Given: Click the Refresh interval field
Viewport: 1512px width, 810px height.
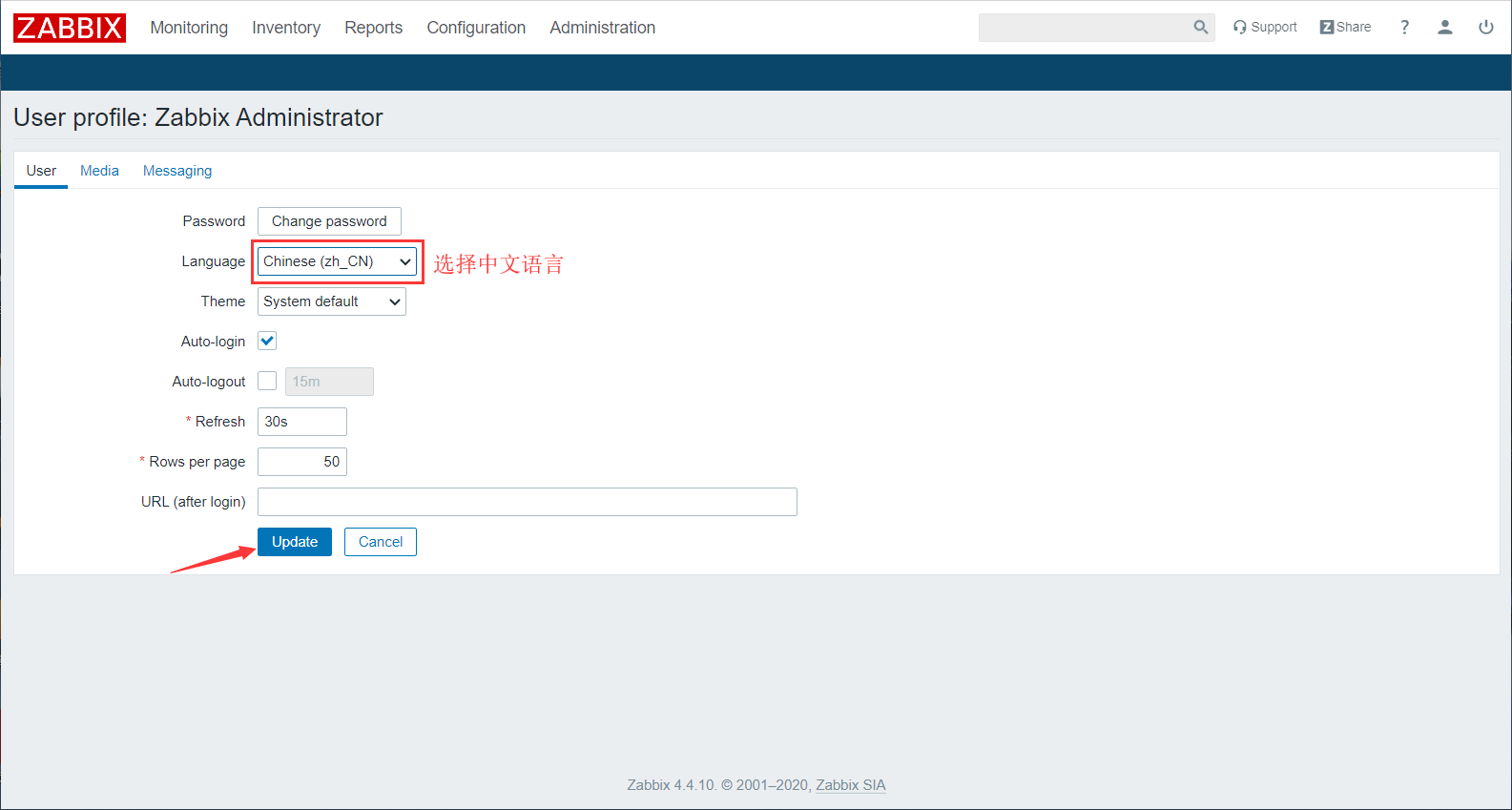Looking at the screenshot, I should [x=302, y=422].
